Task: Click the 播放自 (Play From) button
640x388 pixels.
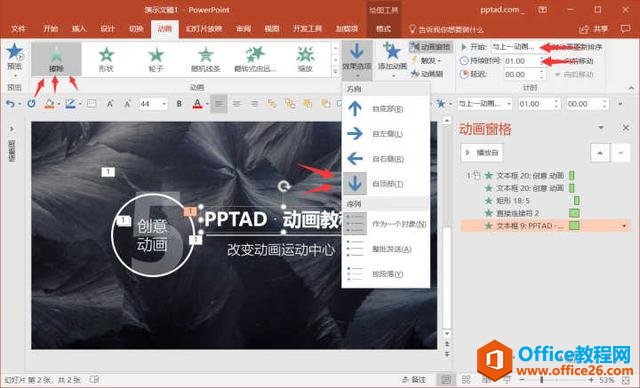Action: coord(482,153)
